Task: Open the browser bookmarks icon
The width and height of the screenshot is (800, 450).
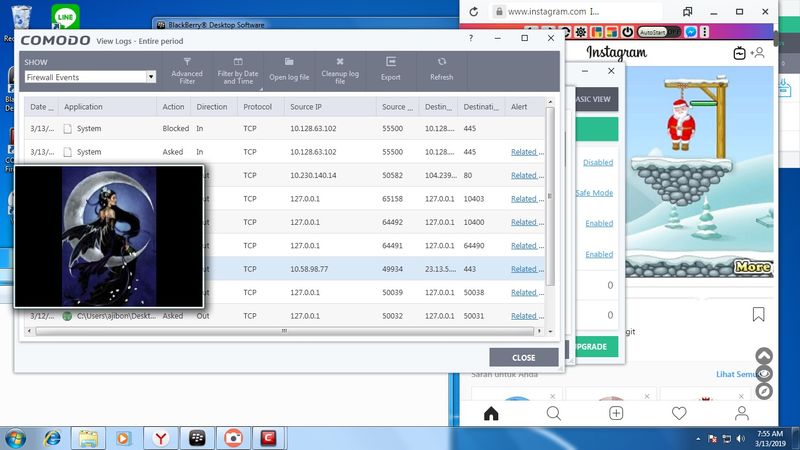Action: point(688,11)
